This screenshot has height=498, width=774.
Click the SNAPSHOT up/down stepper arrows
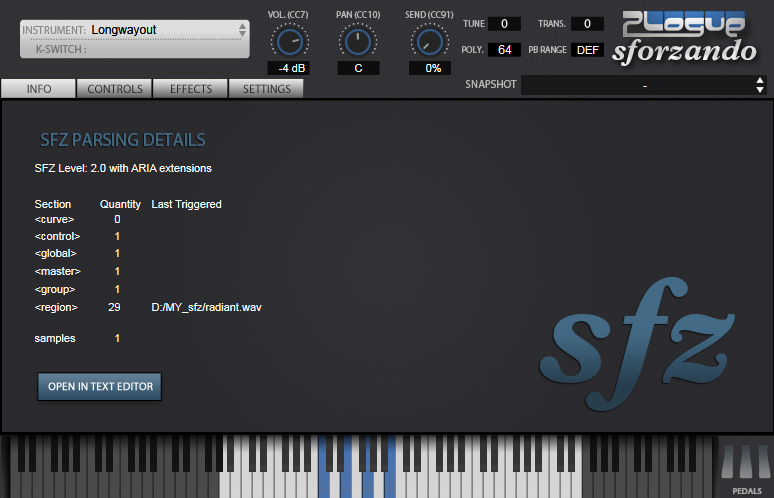tap(760, 85)
